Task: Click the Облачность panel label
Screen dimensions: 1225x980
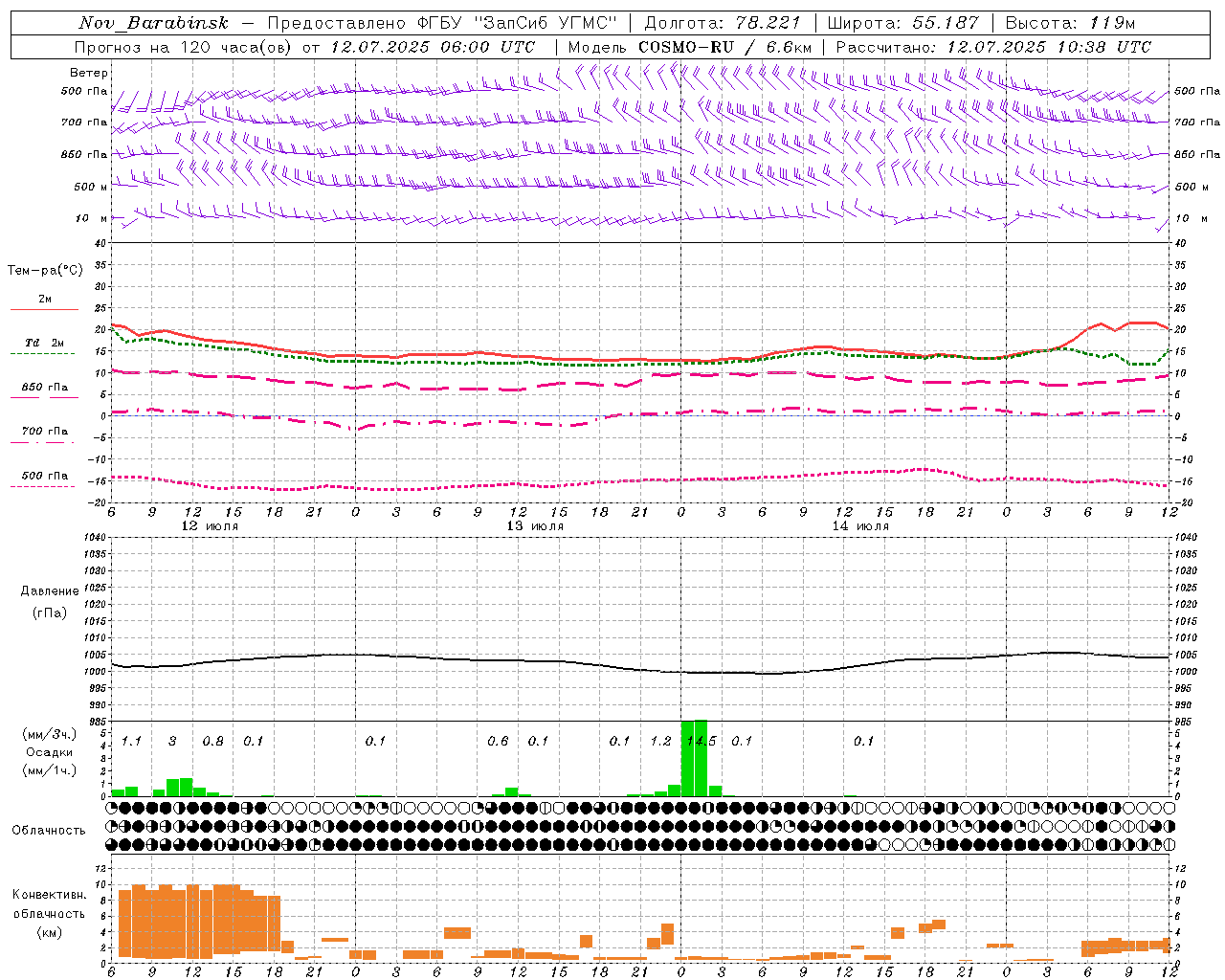Action: pos(49,831)
